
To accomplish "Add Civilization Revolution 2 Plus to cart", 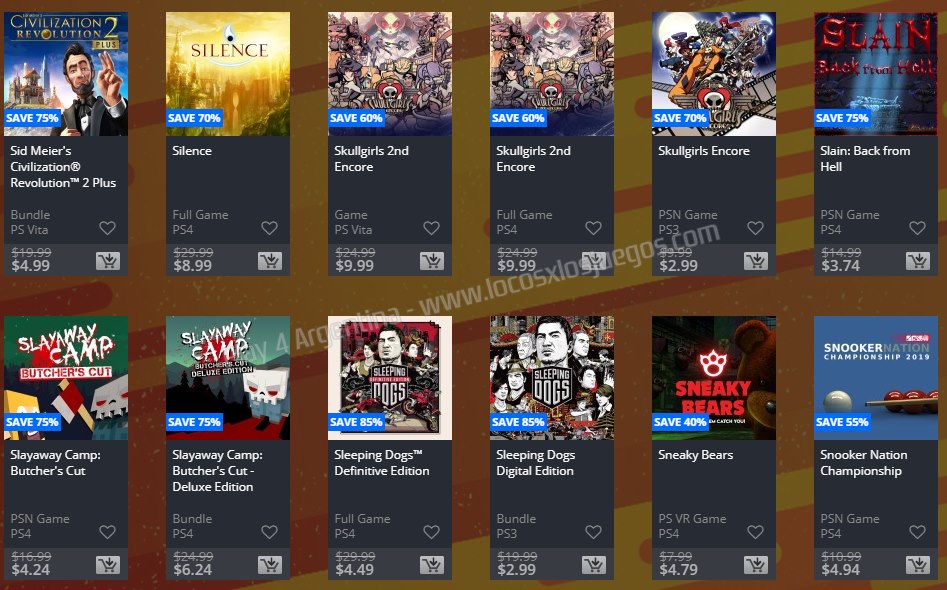I will point(108,261).
